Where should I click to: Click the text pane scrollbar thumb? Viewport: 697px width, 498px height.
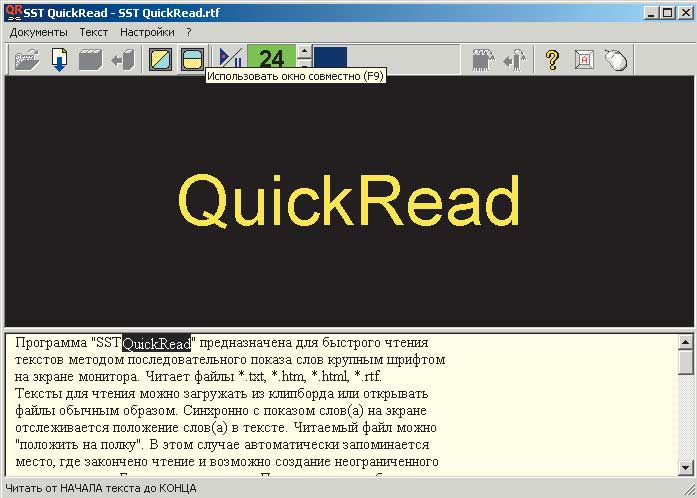(686, 362)
